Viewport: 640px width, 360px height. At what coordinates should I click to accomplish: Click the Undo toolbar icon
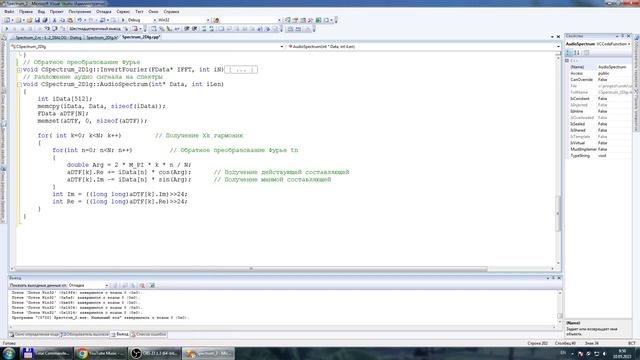pos(80,20)
